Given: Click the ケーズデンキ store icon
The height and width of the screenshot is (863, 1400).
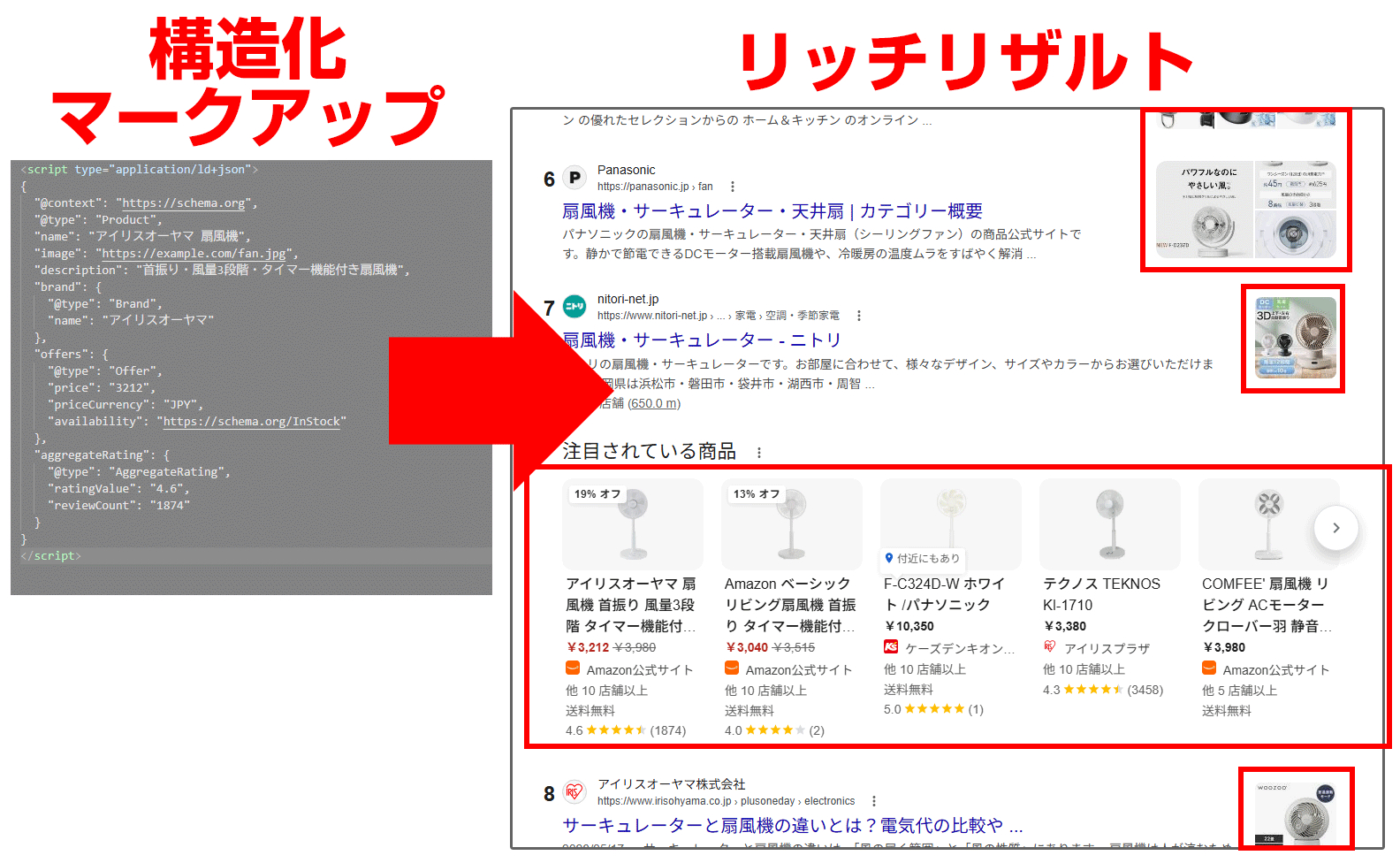Looking at the screenshot, I should (x=891, y=647).
